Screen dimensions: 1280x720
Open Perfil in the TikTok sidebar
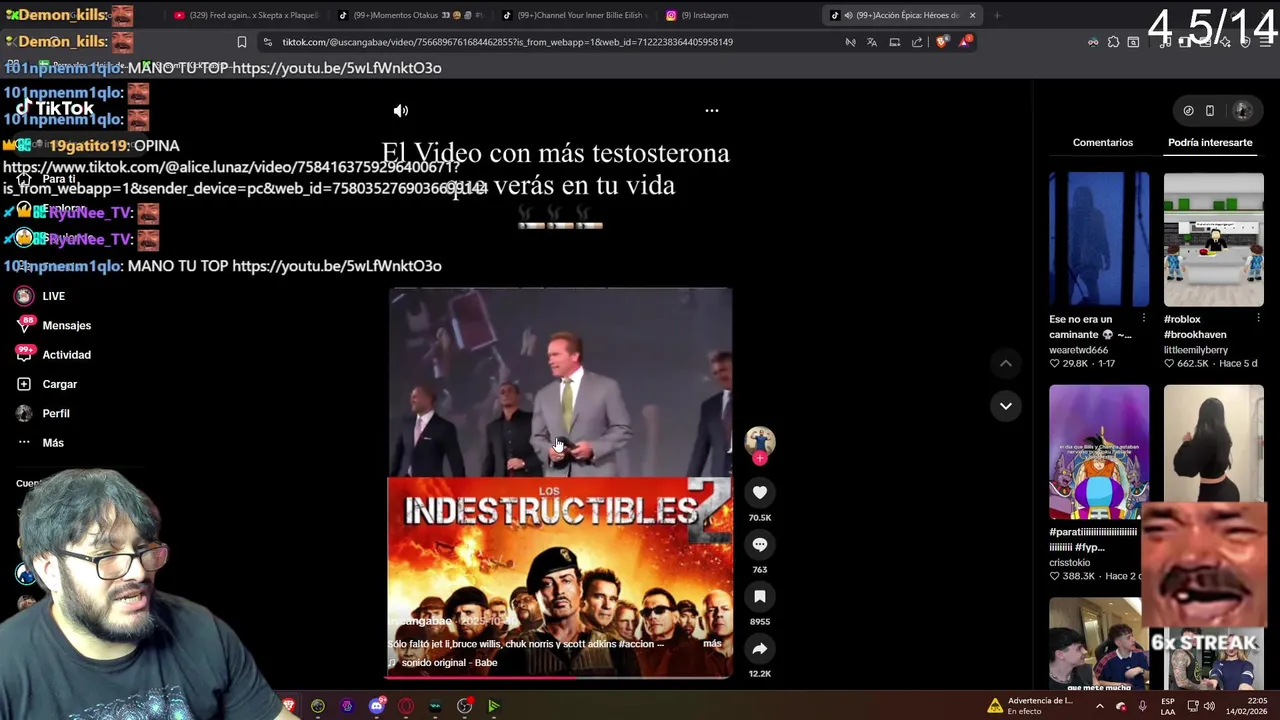43,413
